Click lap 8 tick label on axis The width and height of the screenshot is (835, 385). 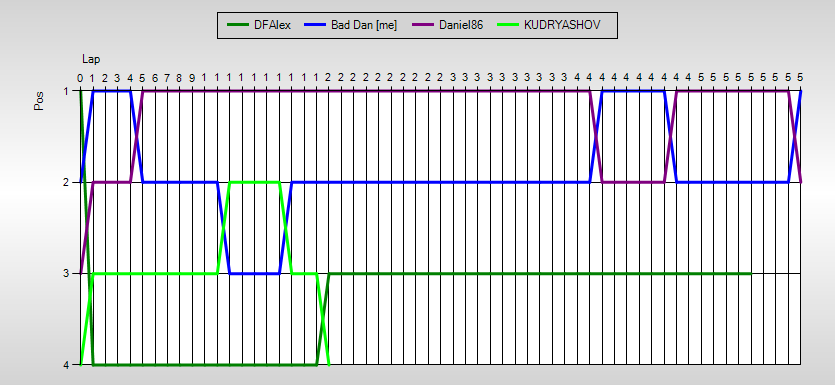click(179, 78)
